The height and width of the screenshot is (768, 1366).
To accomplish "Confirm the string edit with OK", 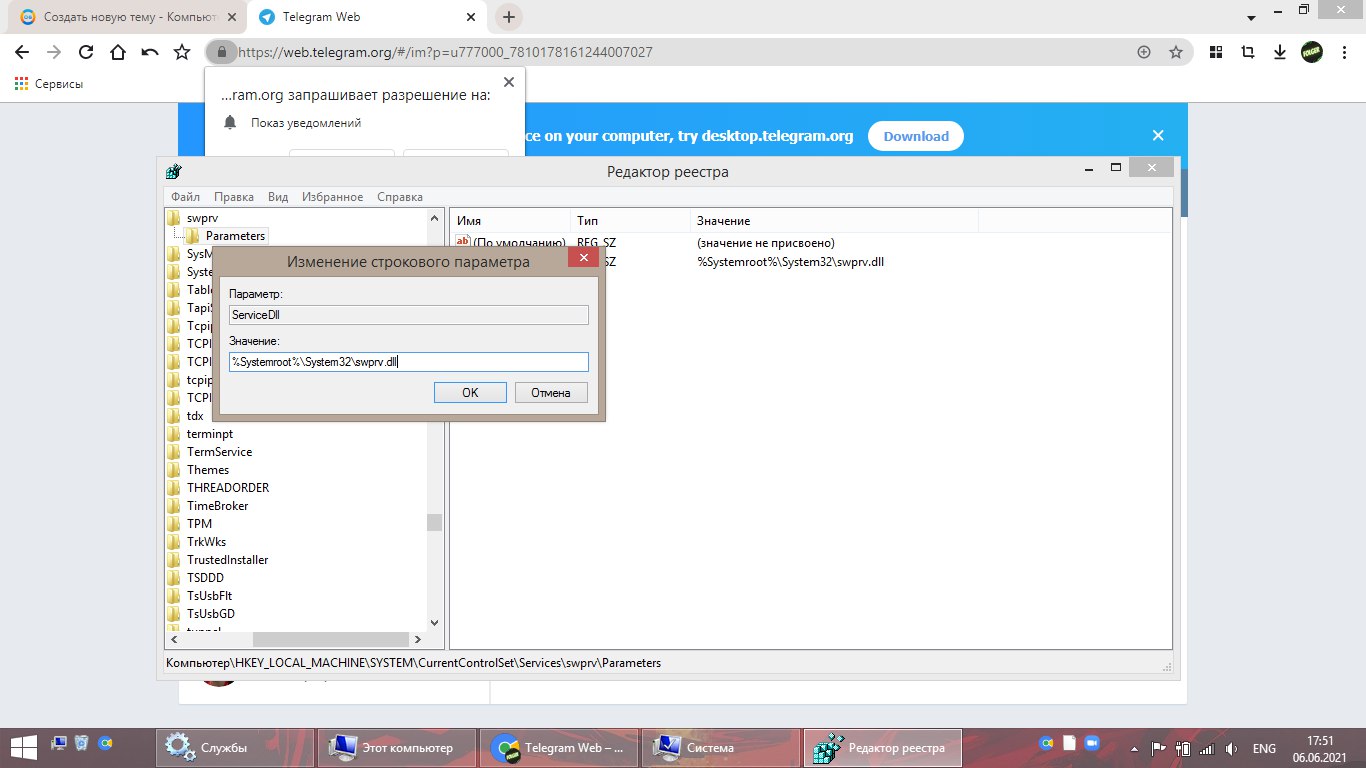I will click(x=470, y=393).
